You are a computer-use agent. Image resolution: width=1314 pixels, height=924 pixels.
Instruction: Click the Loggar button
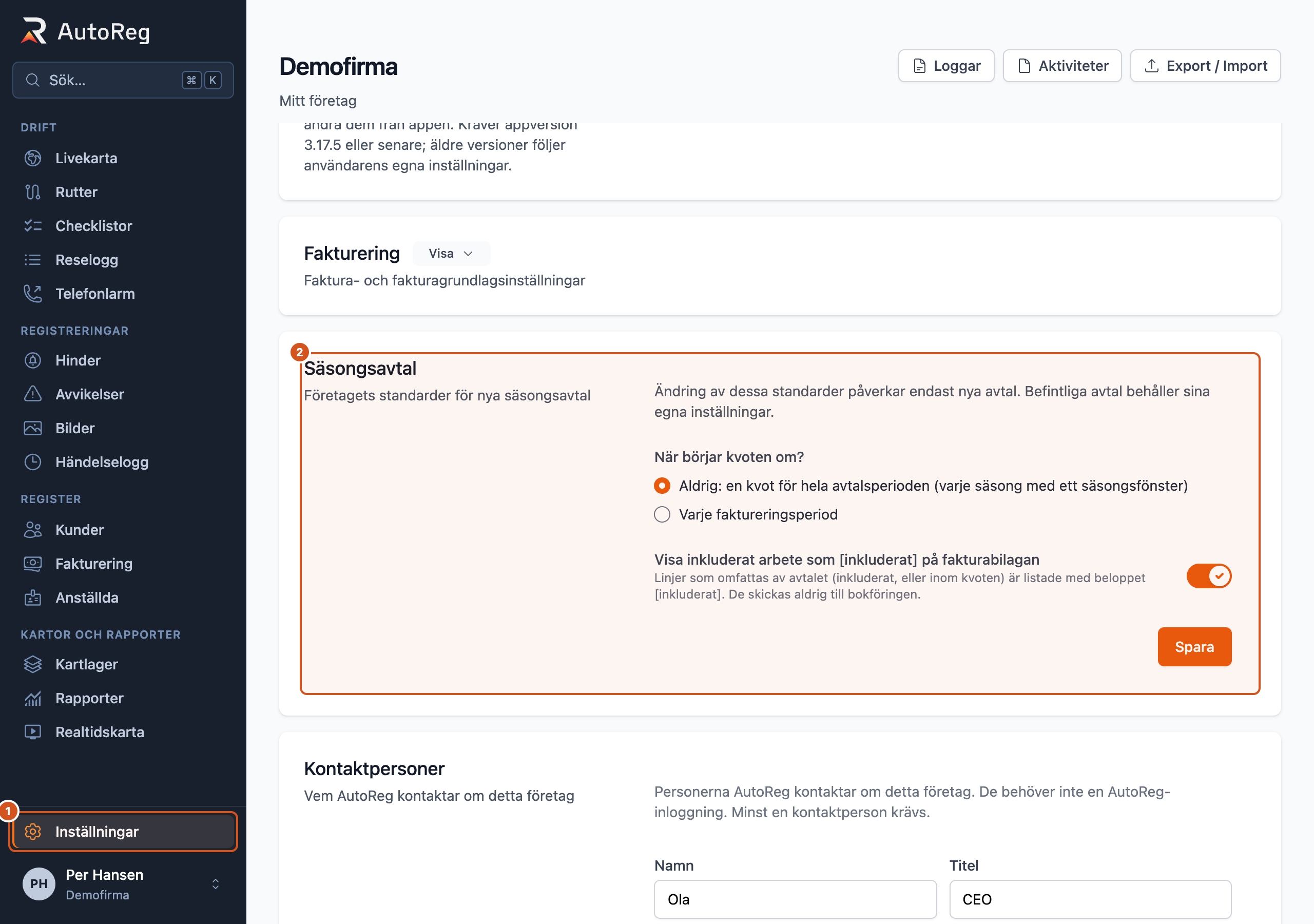point(946,66)
